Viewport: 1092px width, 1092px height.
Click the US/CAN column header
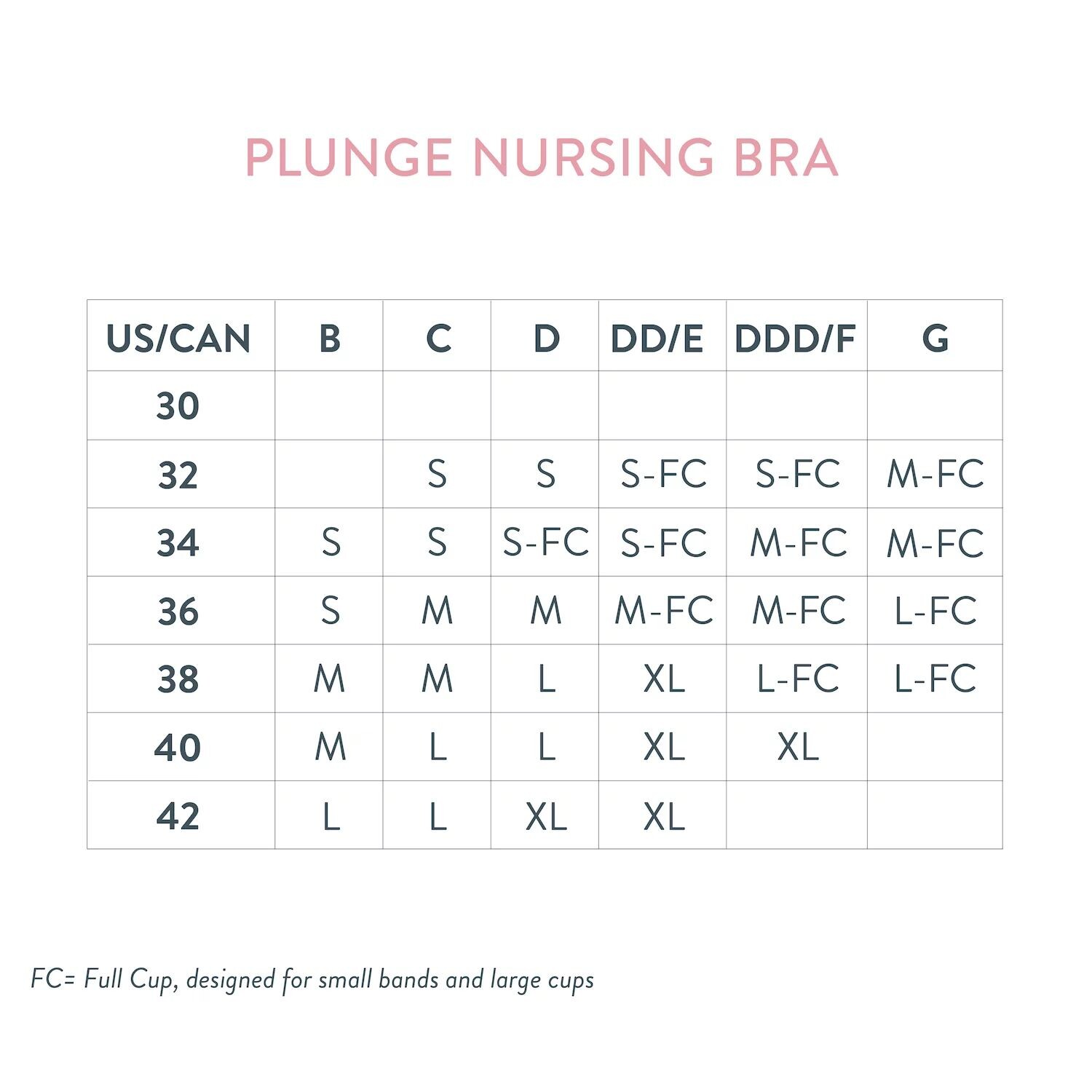coord(178,339)
